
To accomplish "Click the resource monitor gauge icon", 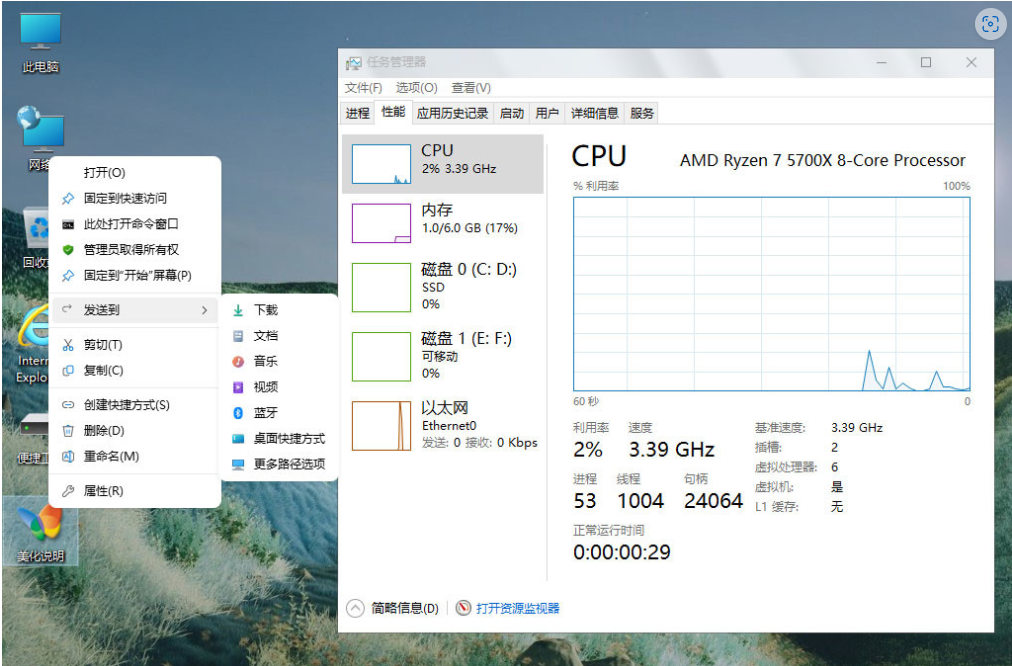I will point(463,608).
